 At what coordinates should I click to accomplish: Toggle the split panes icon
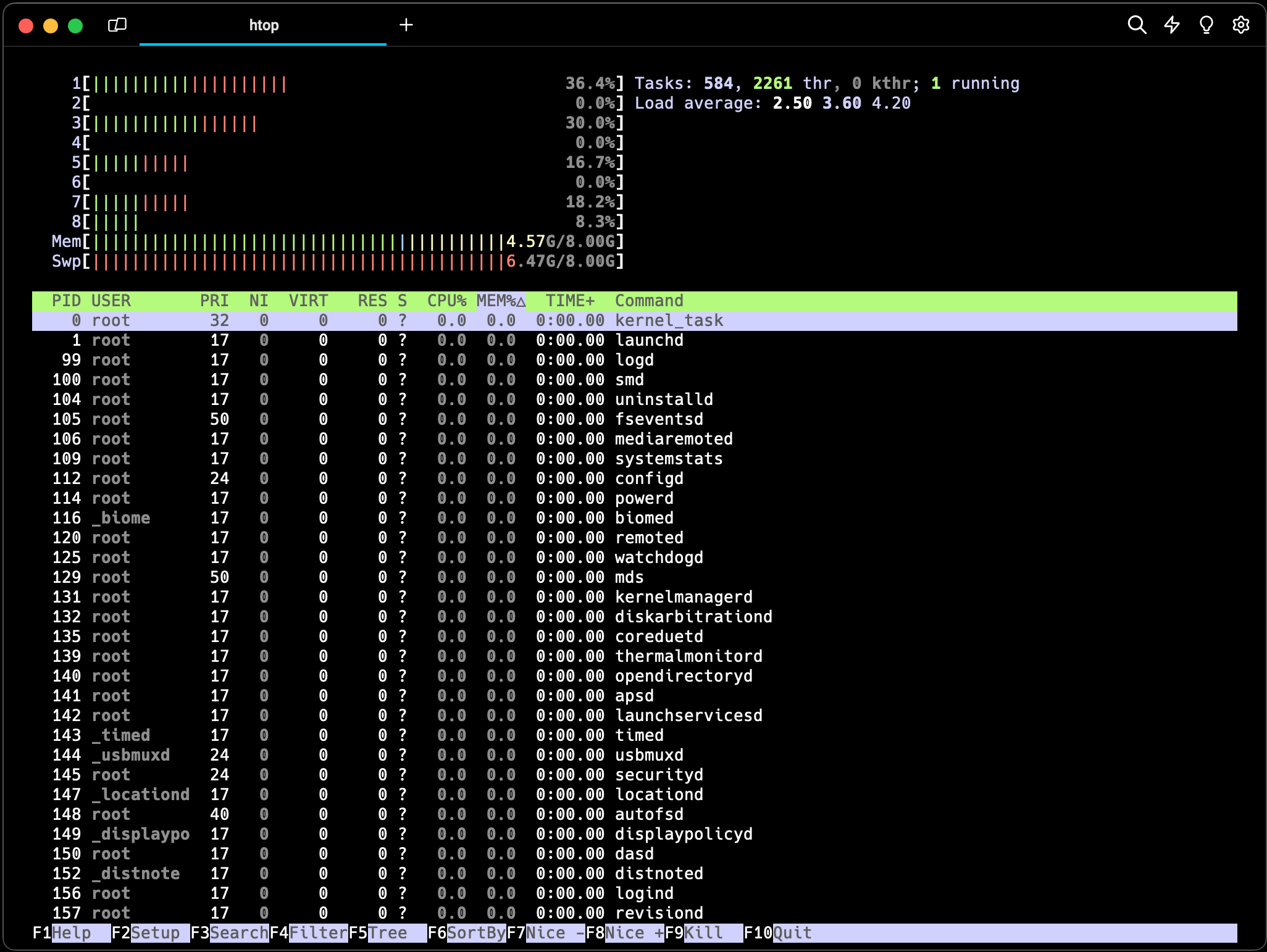tap(117, 25)
